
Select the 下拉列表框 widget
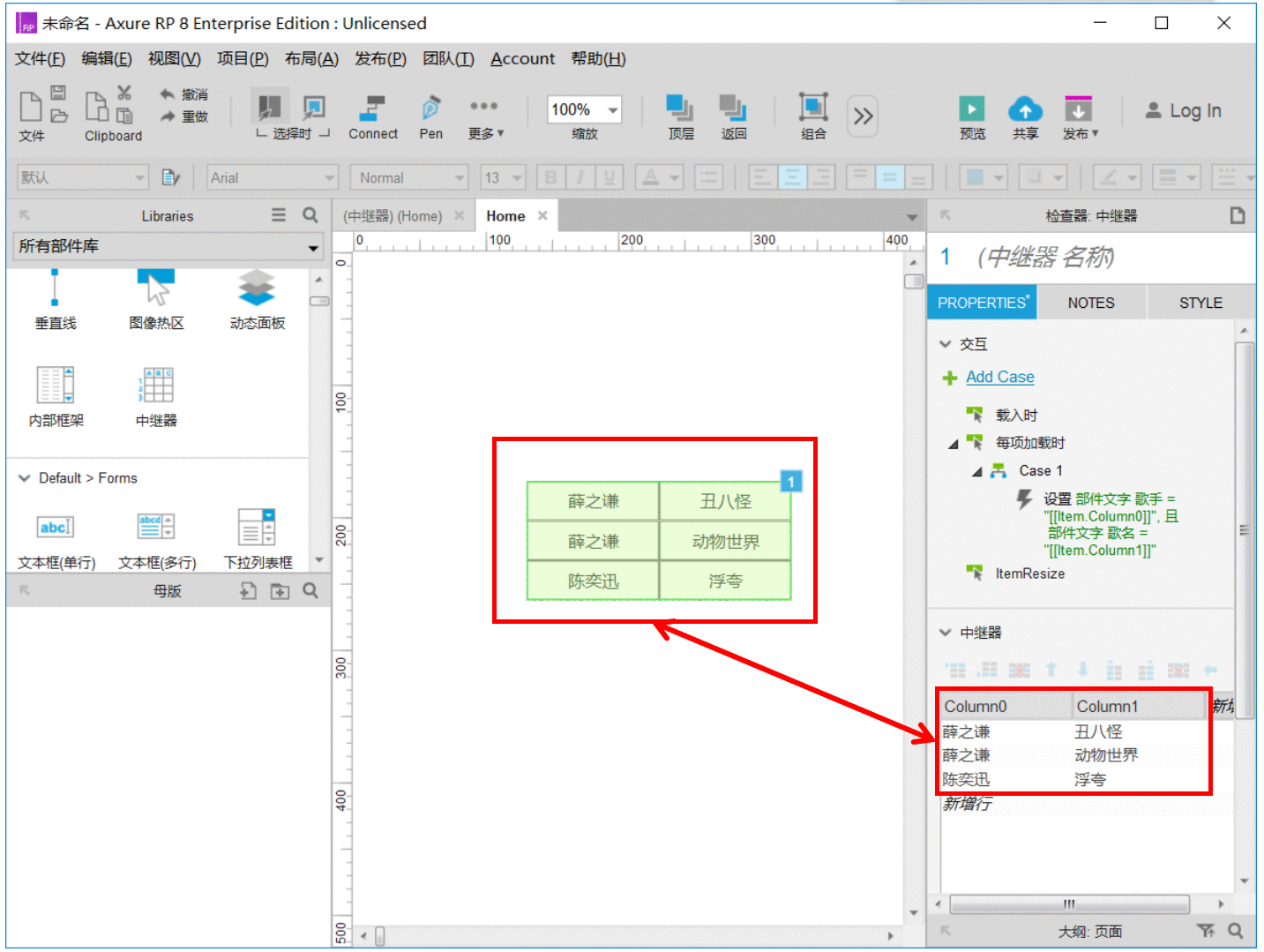(x=257, y=540)
